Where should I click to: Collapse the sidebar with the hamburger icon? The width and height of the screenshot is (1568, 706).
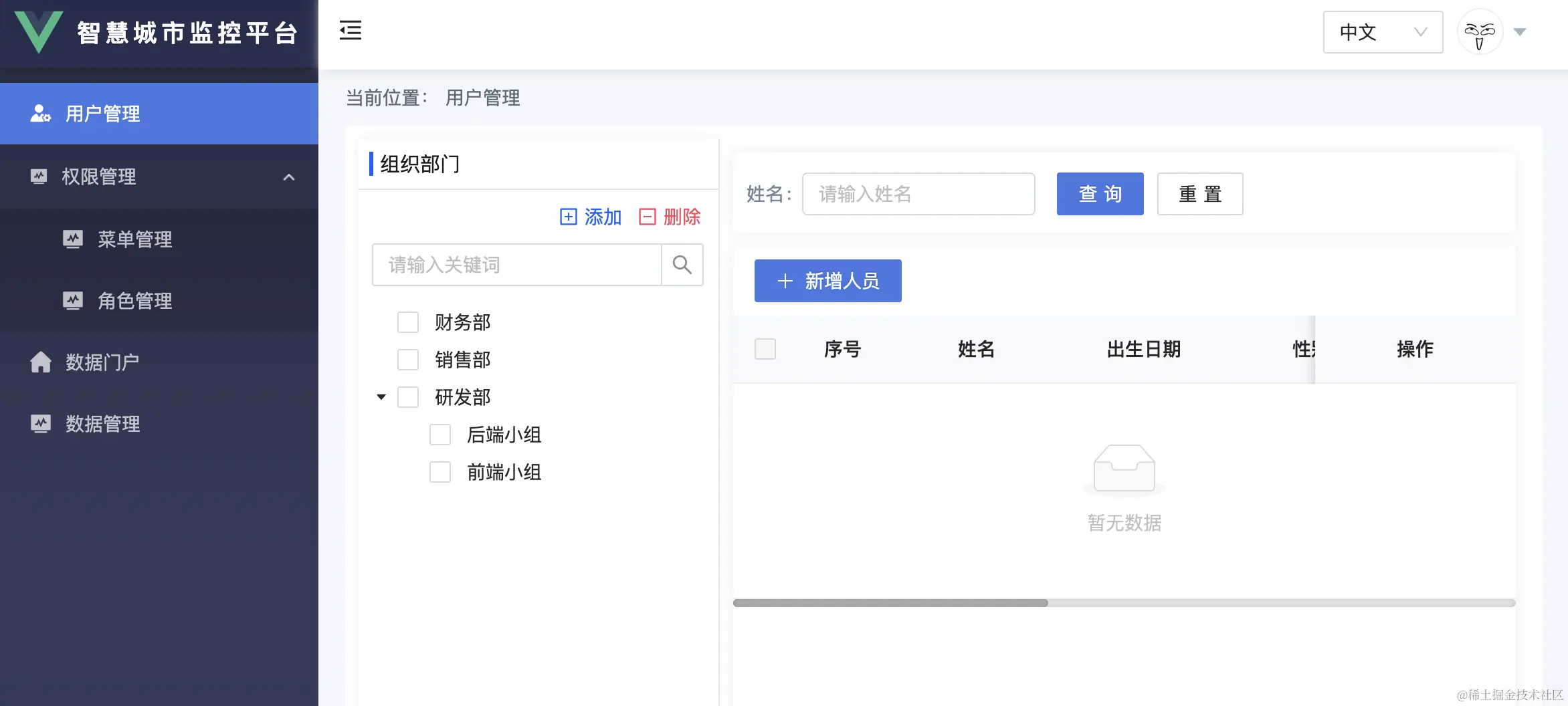tap(350, 30)
